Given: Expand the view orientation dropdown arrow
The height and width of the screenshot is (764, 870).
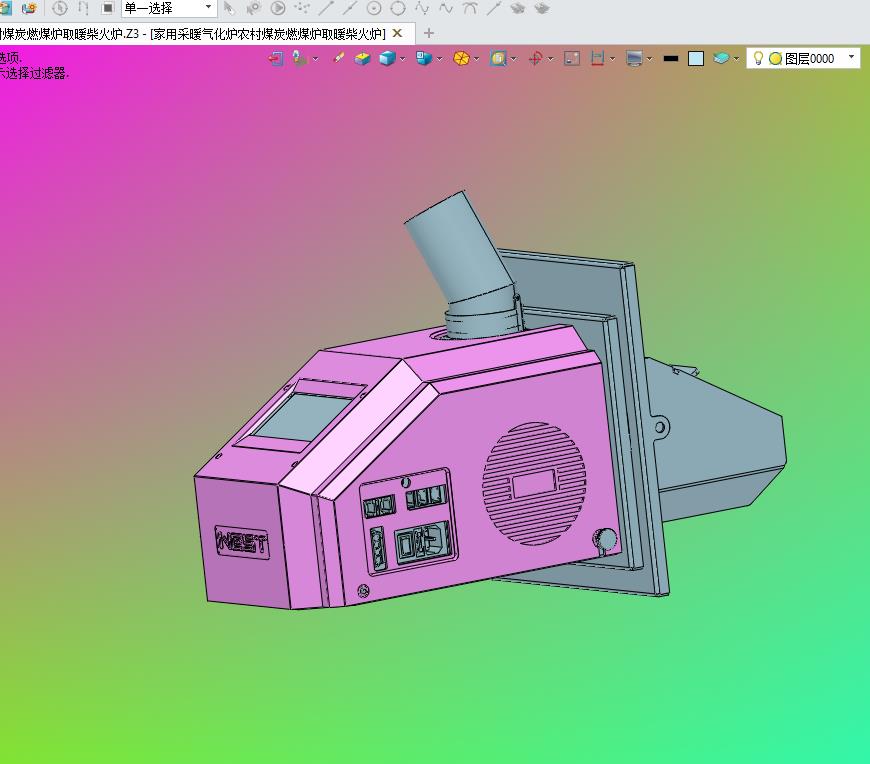Looking at the screenshot, I should pos(439,59).
